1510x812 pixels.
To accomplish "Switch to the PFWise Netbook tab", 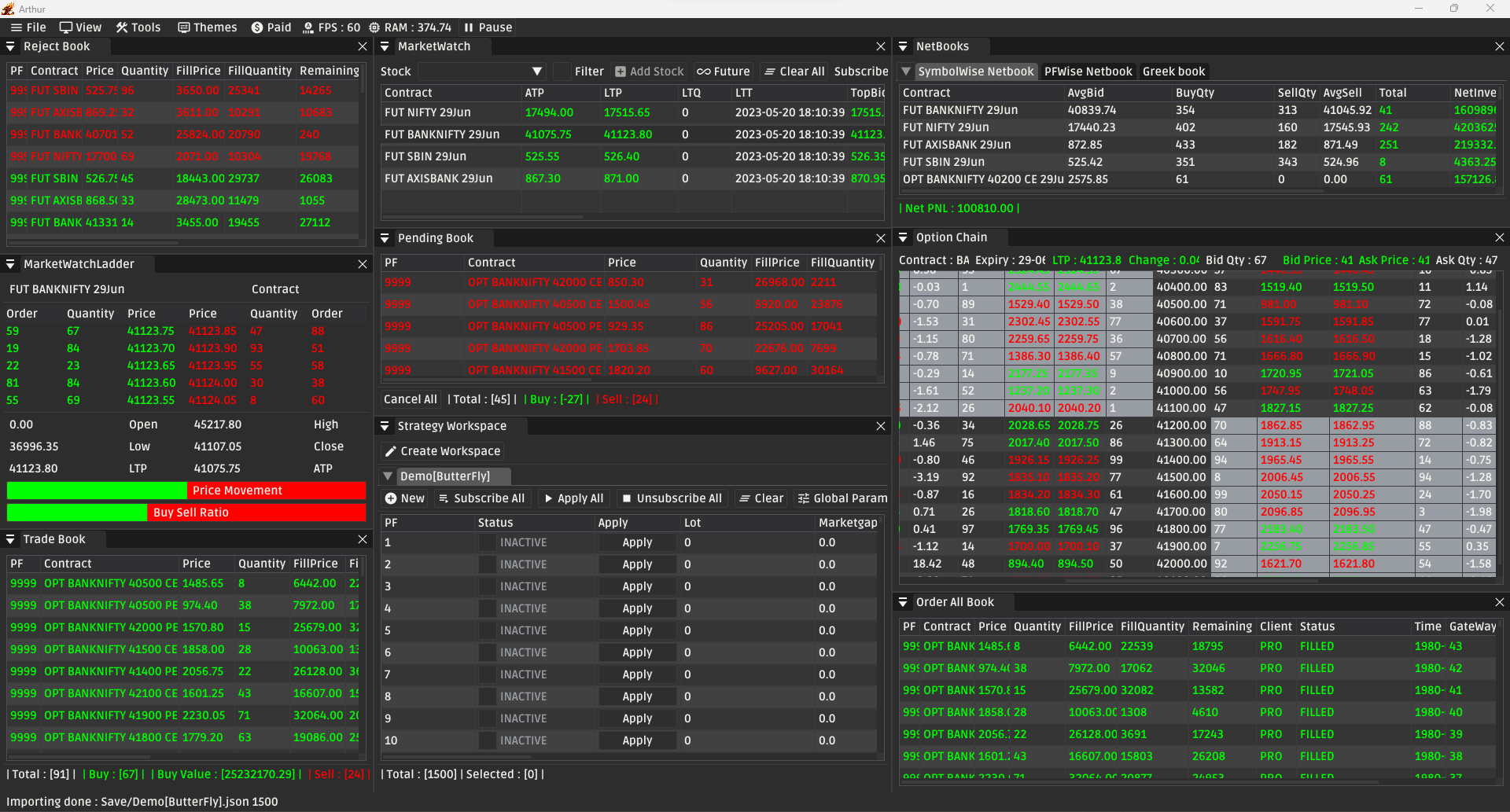I will (1088, 72).
